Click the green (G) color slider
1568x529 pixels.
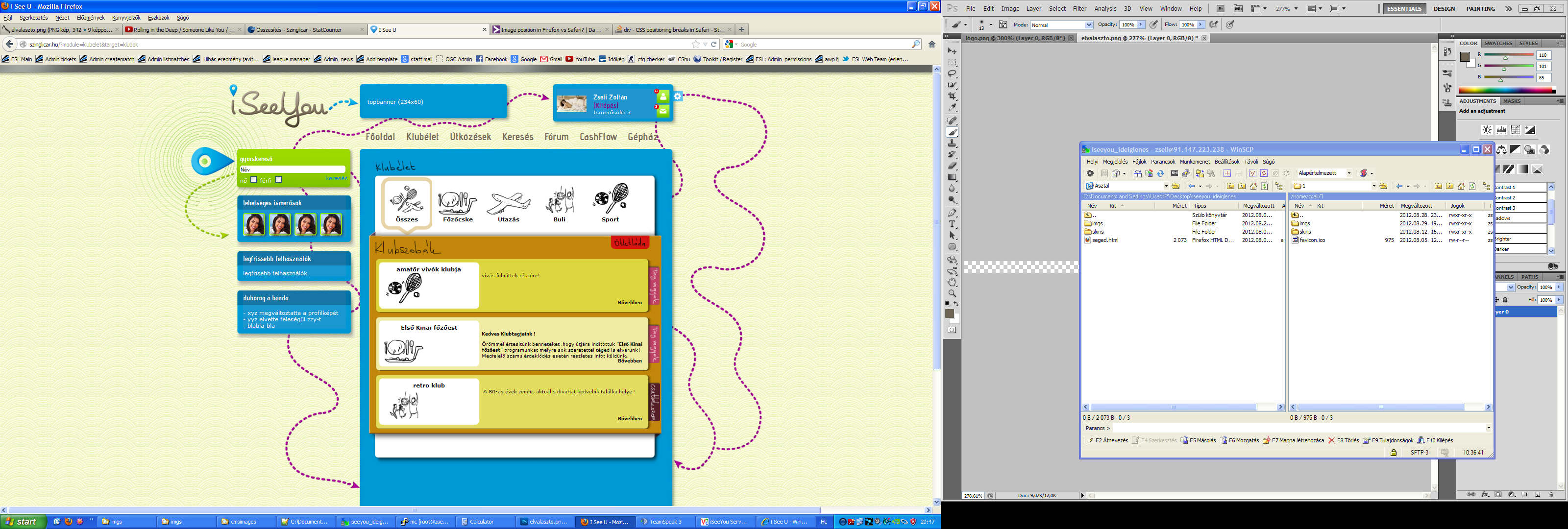click(1508, 66)
